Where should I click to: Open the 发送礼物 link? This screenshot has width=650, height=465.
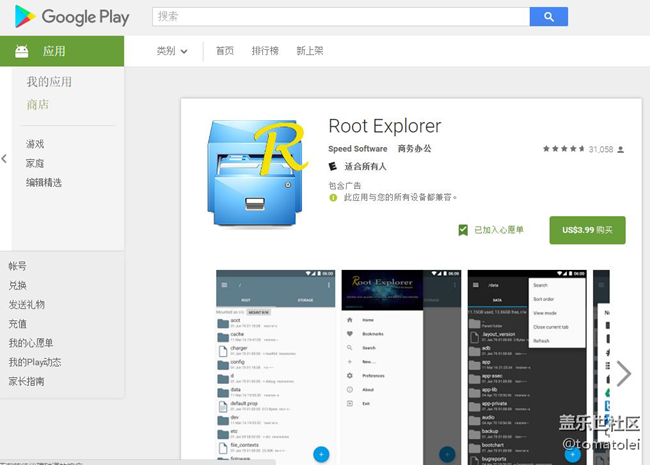tap(27, 305)
